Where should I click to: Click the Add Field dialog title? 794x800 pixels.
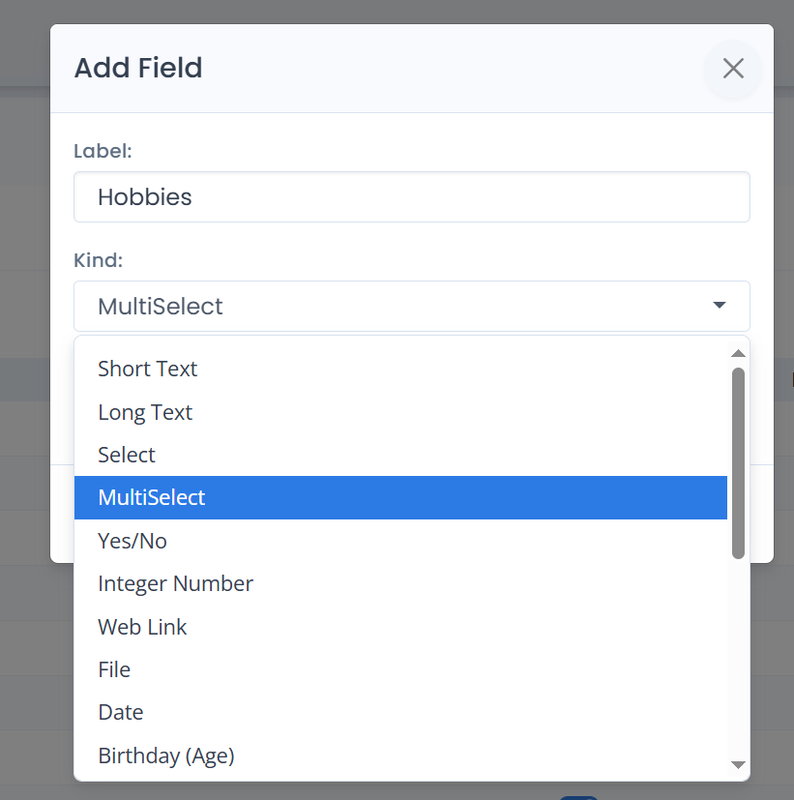(x=138, y=68)
